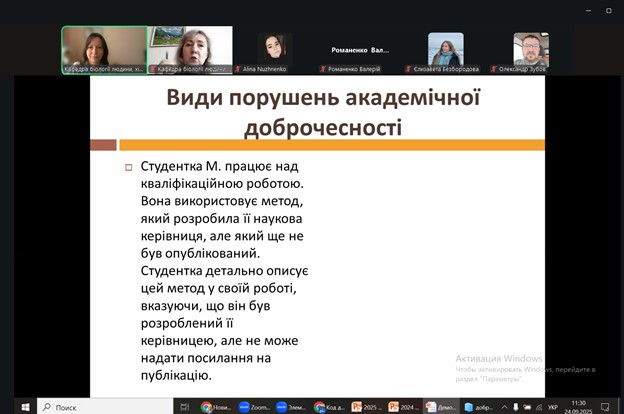Click the volume icon in system tray

pos(540,407)
